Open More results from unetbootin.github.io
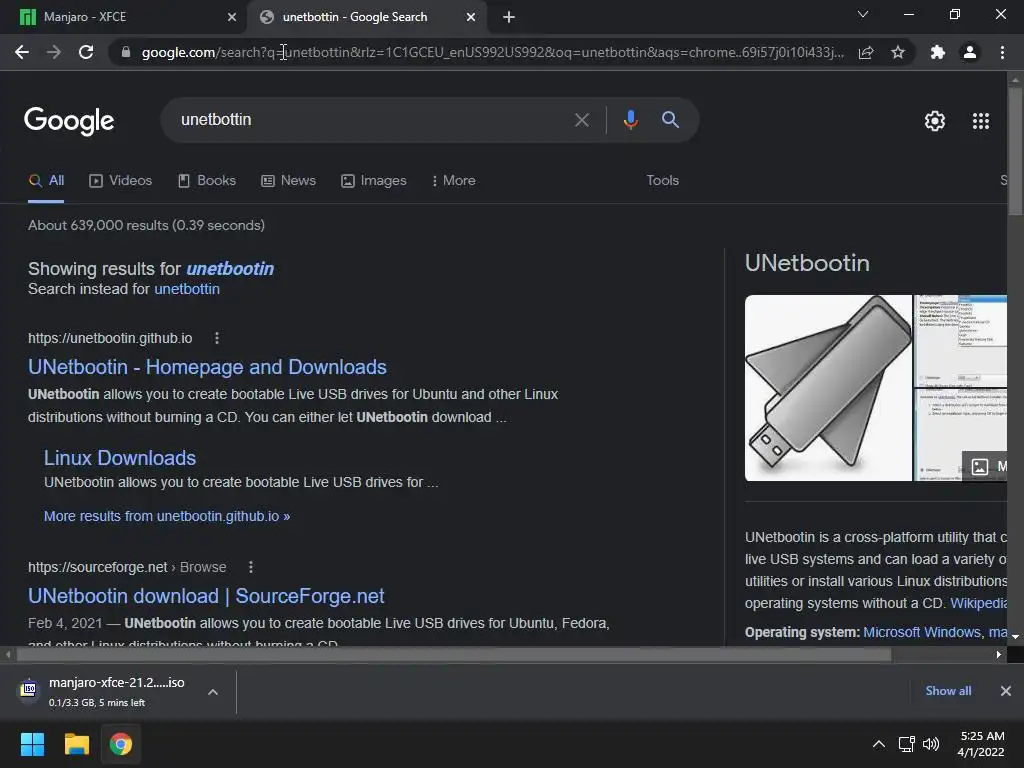Screen dimensions: 1024x768 coord(167,516)
